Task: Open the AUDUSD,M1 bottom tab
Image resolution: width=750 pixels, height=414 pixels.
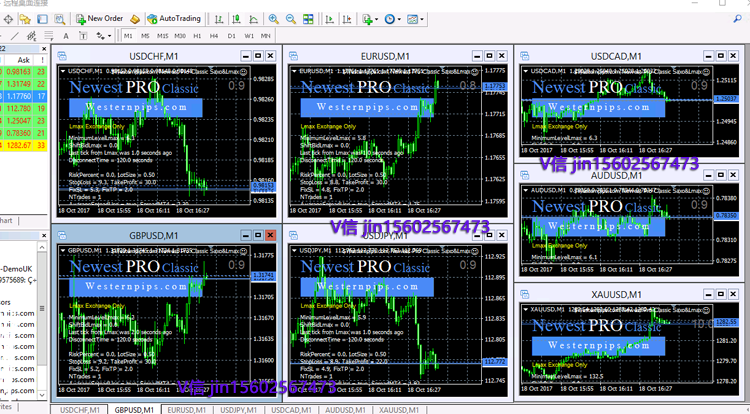Action: coord(345,410)
